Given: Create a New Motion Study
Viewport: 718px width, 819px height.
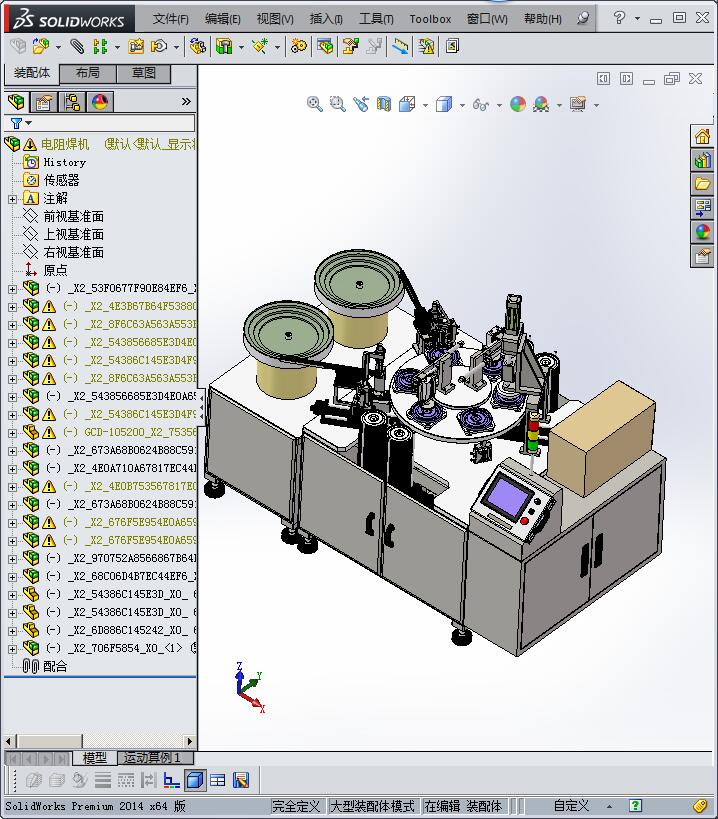Looking at the screenshot, I should pyautogui.click(x=299, y=46).
